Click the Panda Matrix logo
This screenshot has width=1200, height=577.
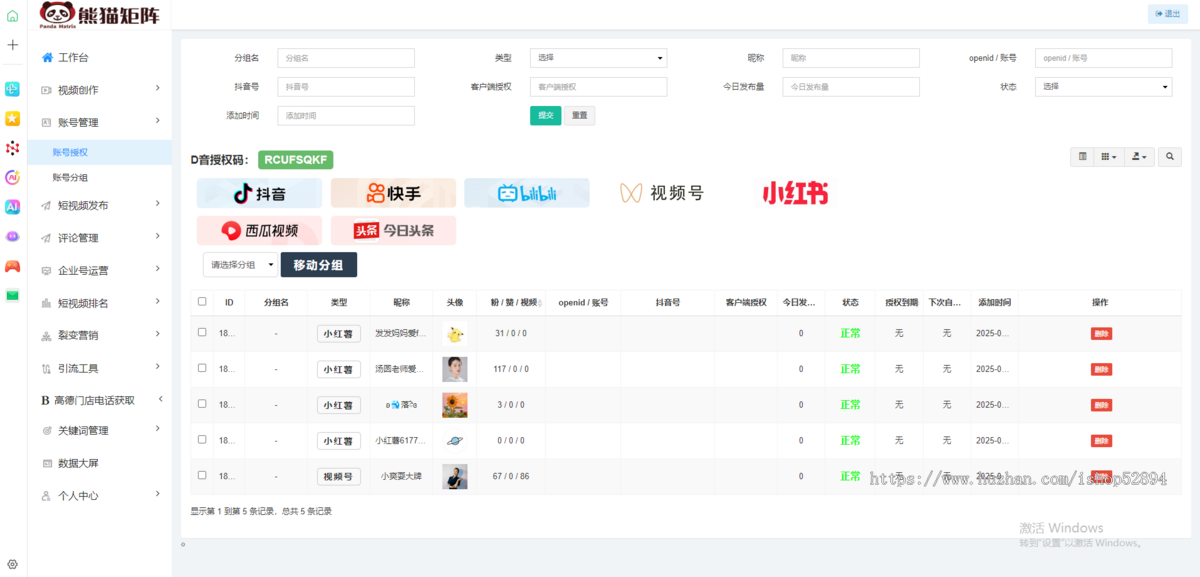(99, 15)
